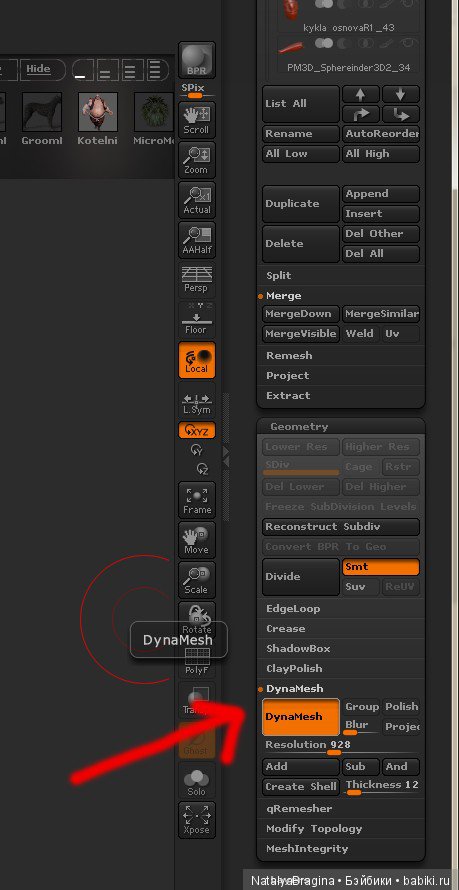Expand the Remesh section
The height and width of the screenshot is (890, 459).
[x=341, y=356]
